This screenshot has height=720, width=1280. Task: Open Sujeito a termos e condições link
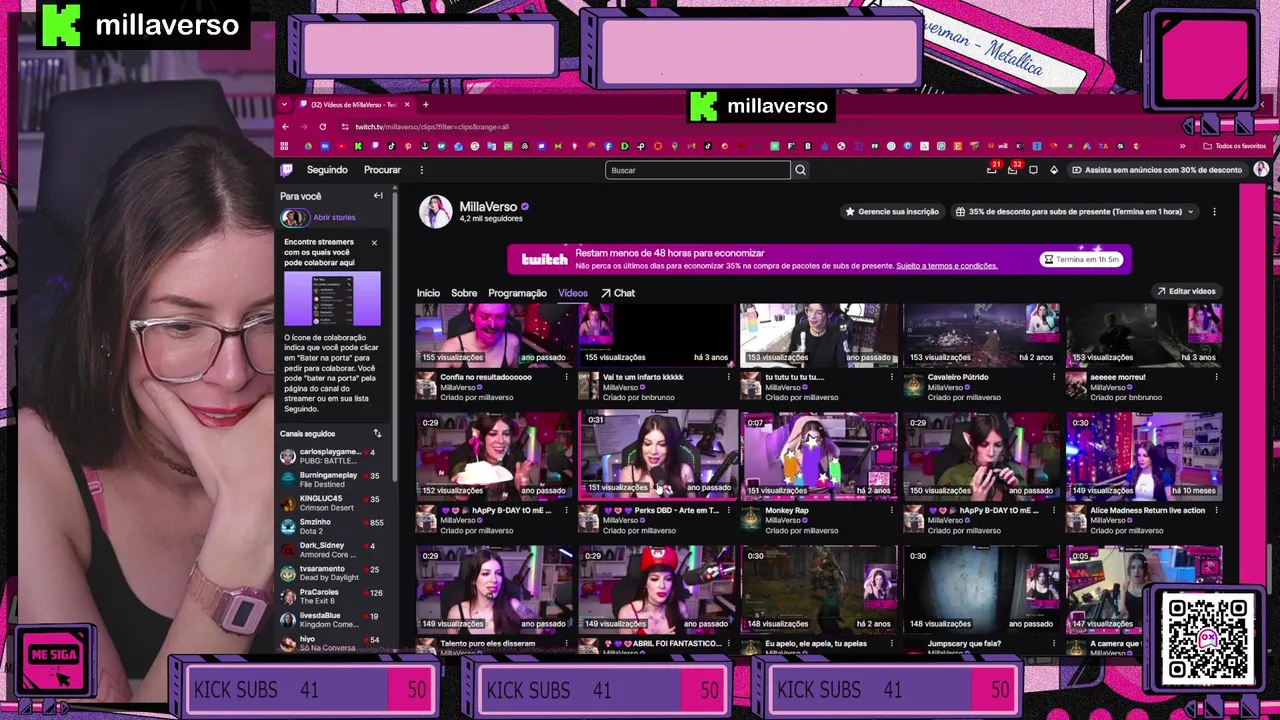point(947,266)
